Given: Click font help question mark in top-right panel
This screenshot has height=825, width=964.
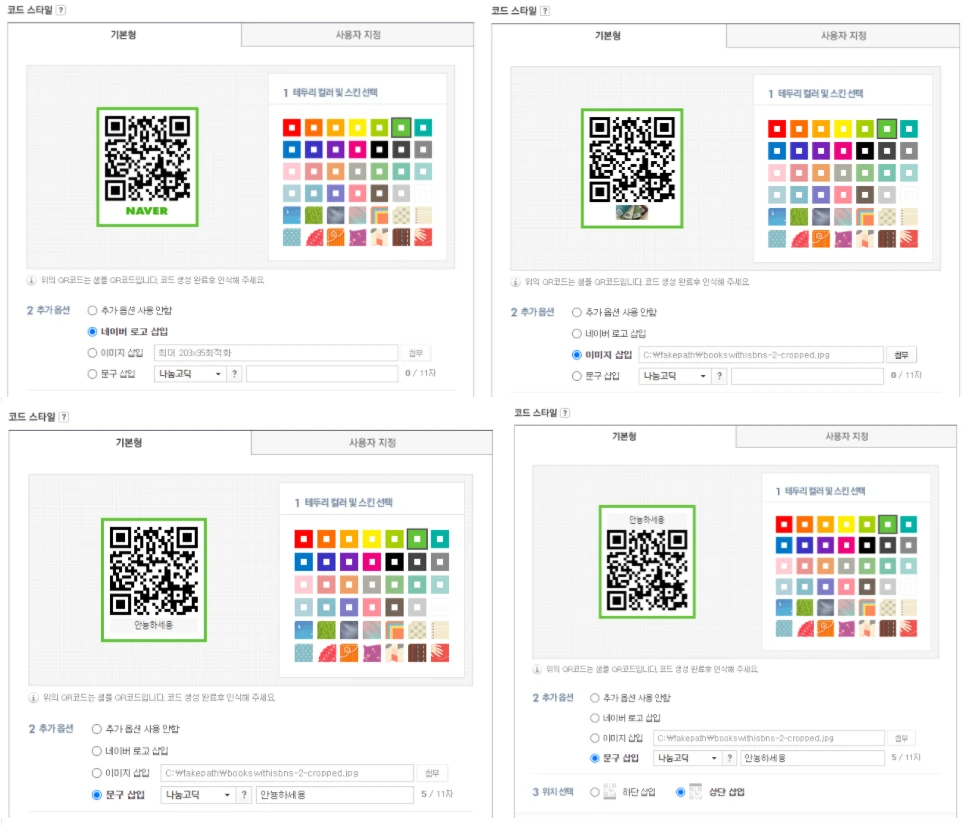Looking at the screenshot, I should [x=719, y=376].
